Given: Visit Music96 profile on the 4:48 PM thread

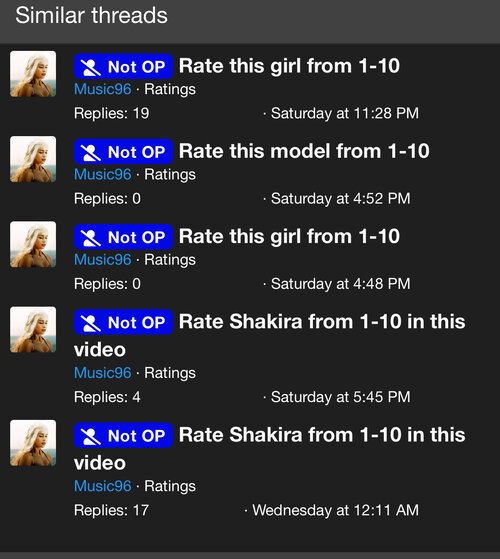Looking at the screenshot, I should point(103,260).
